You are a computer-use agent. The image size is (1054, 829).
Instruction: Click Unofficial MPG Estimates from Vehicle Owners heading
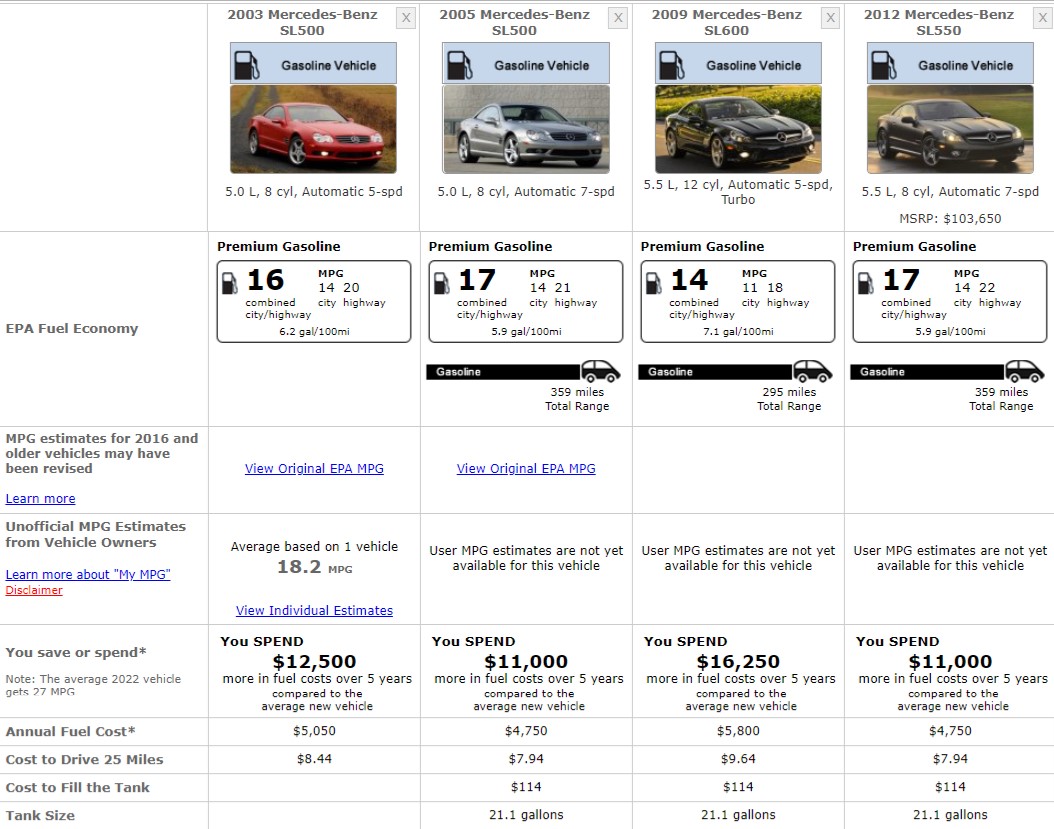pos(95,535)
